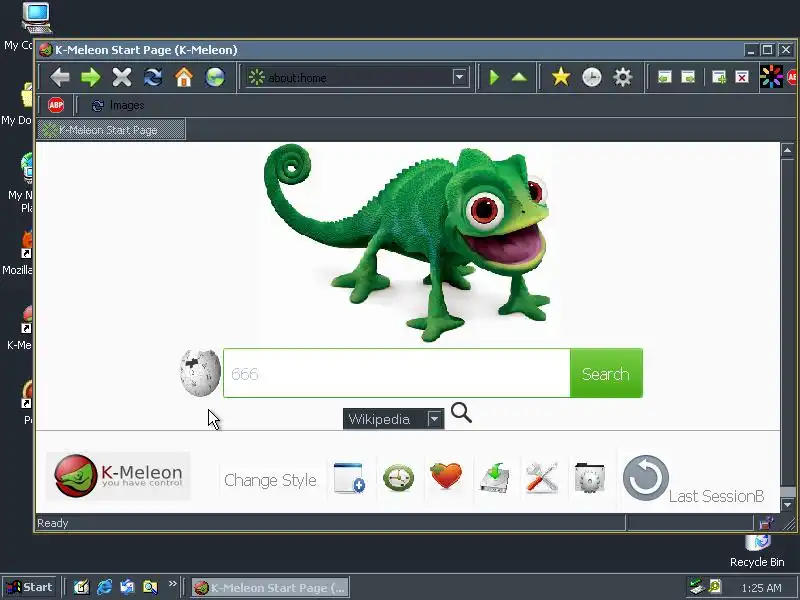This screenshot has height=600, width=800.
Task: Click the folder with gear icon
Action: pyautogui.click(x=589, y=478)
